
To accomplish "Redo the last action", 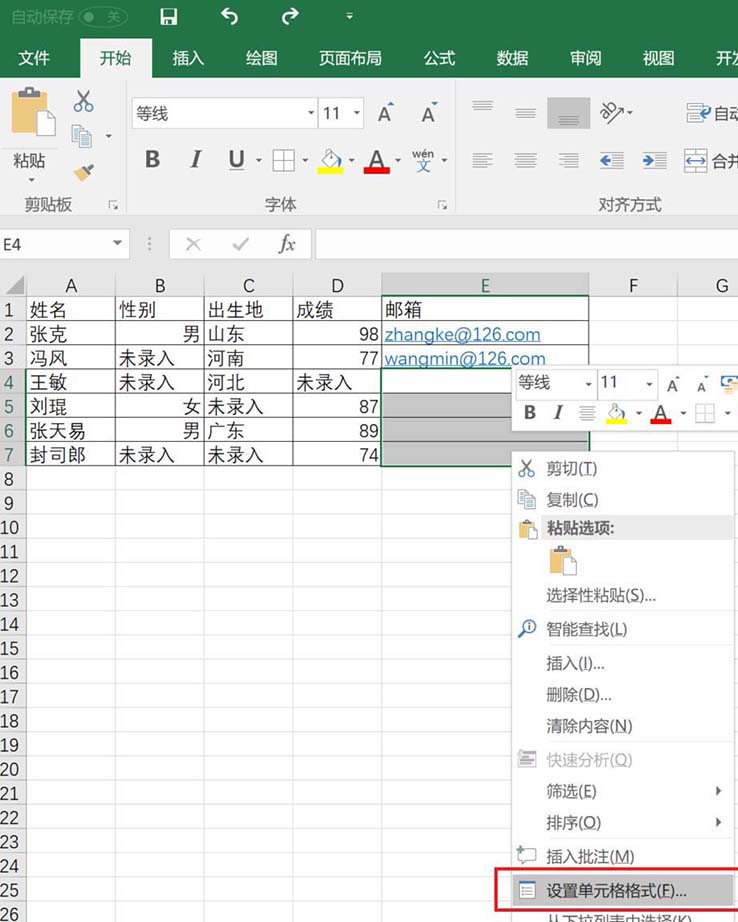I will [289, 16].
